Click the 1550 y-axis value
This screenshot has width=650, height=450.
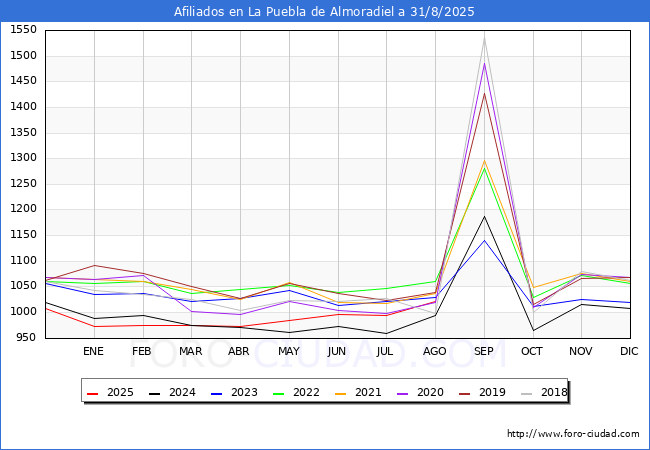pos(24,30)
